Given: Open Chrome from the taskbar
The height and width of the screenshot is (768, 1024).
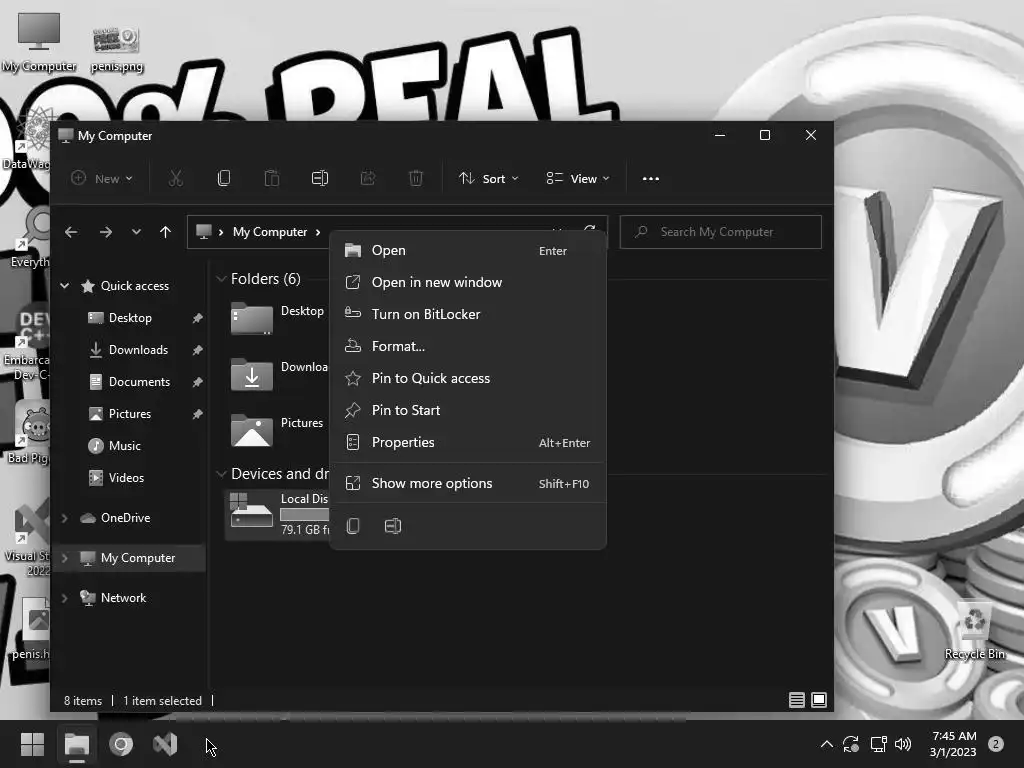Looking at the screenshot, I should pyautogui.click(x=121, y=744).
